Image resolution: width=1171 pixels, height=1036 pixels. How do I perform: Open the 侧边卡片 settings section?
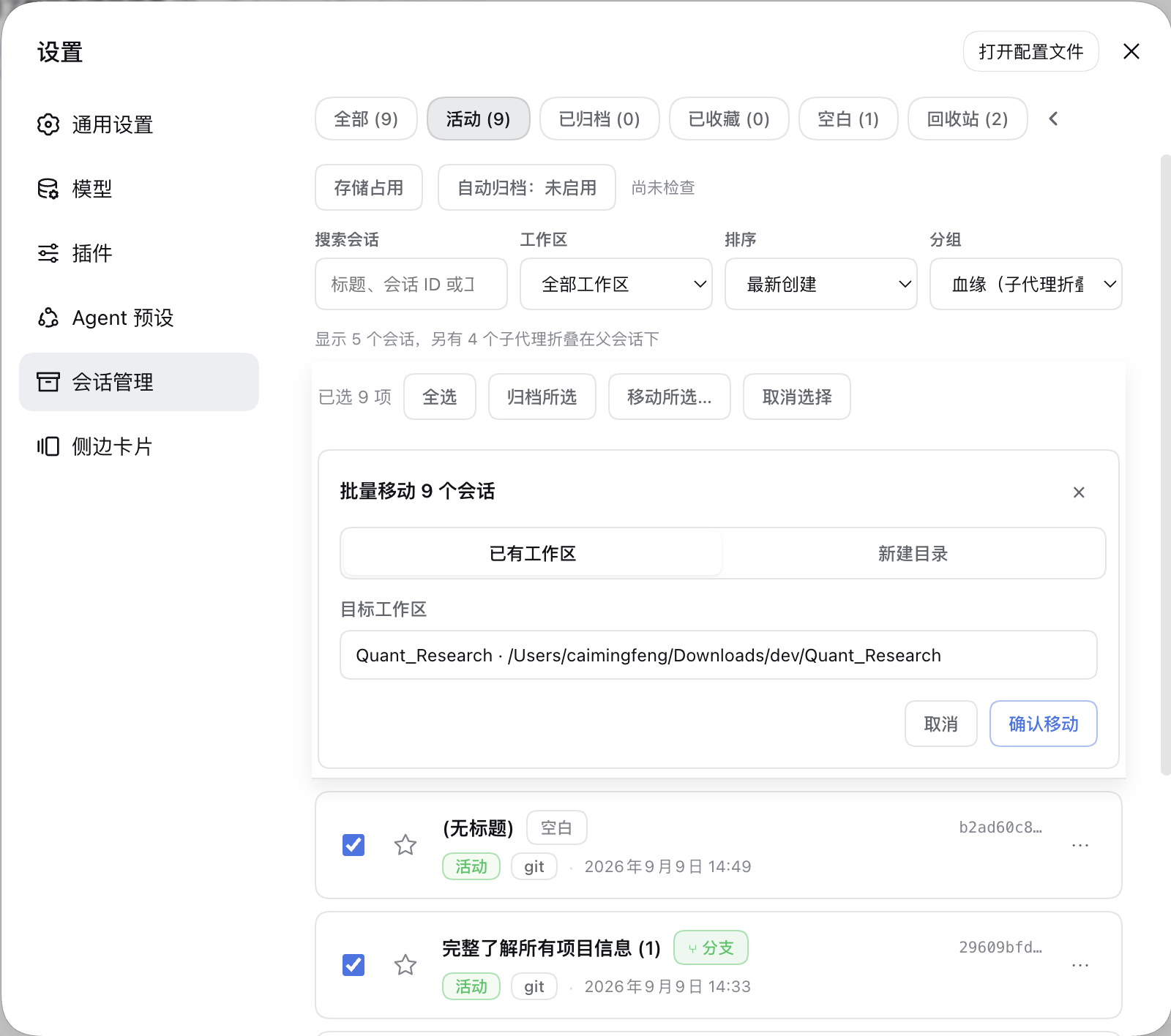tap(139, 446)
